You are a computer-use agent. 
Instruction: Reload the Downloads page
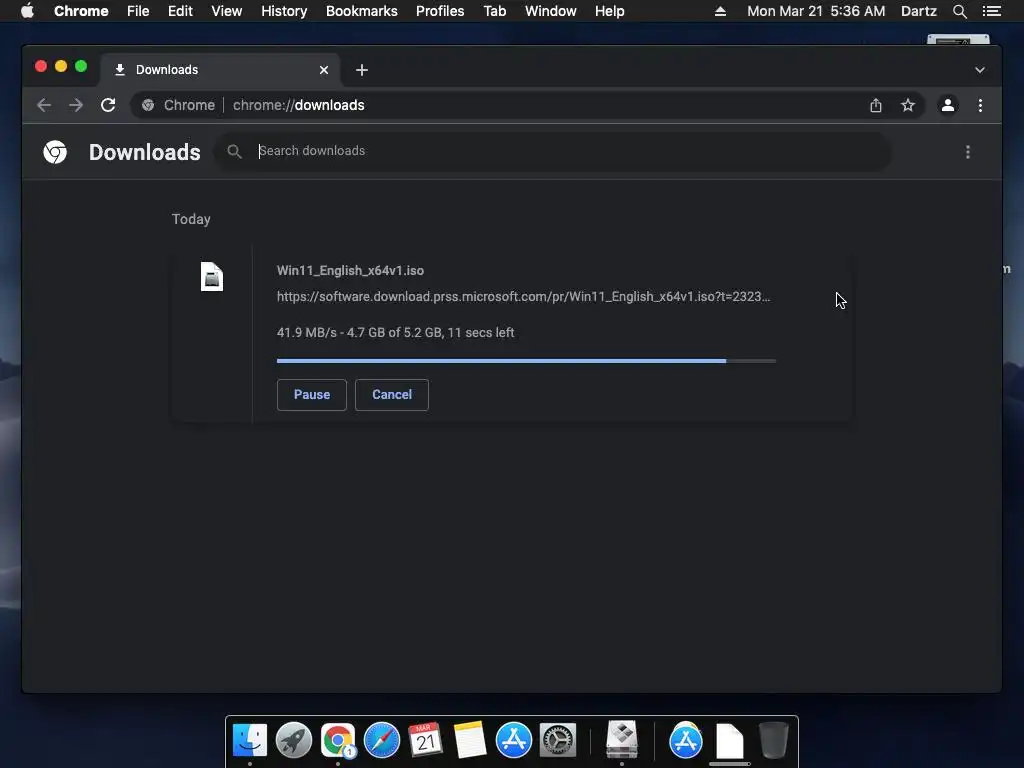pos(108,105)
